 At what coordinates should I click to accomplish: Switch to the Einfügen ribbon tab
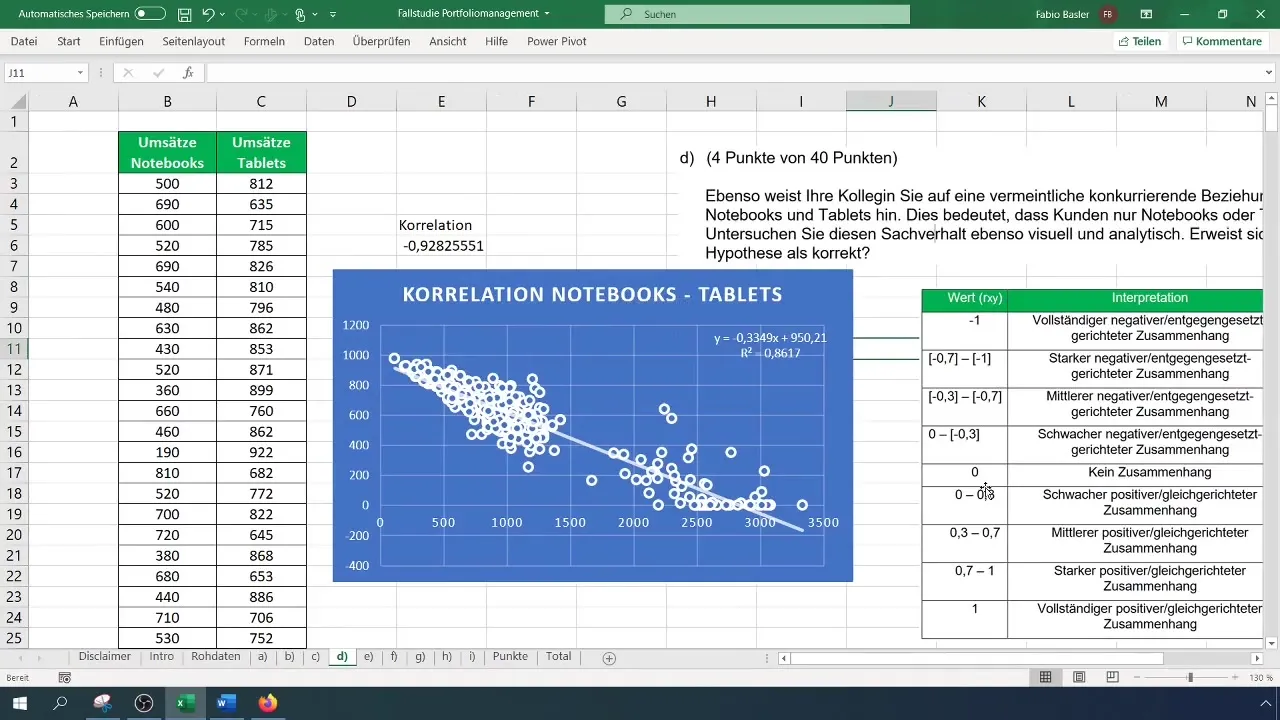pyautogui.click(x=122, y=41)
